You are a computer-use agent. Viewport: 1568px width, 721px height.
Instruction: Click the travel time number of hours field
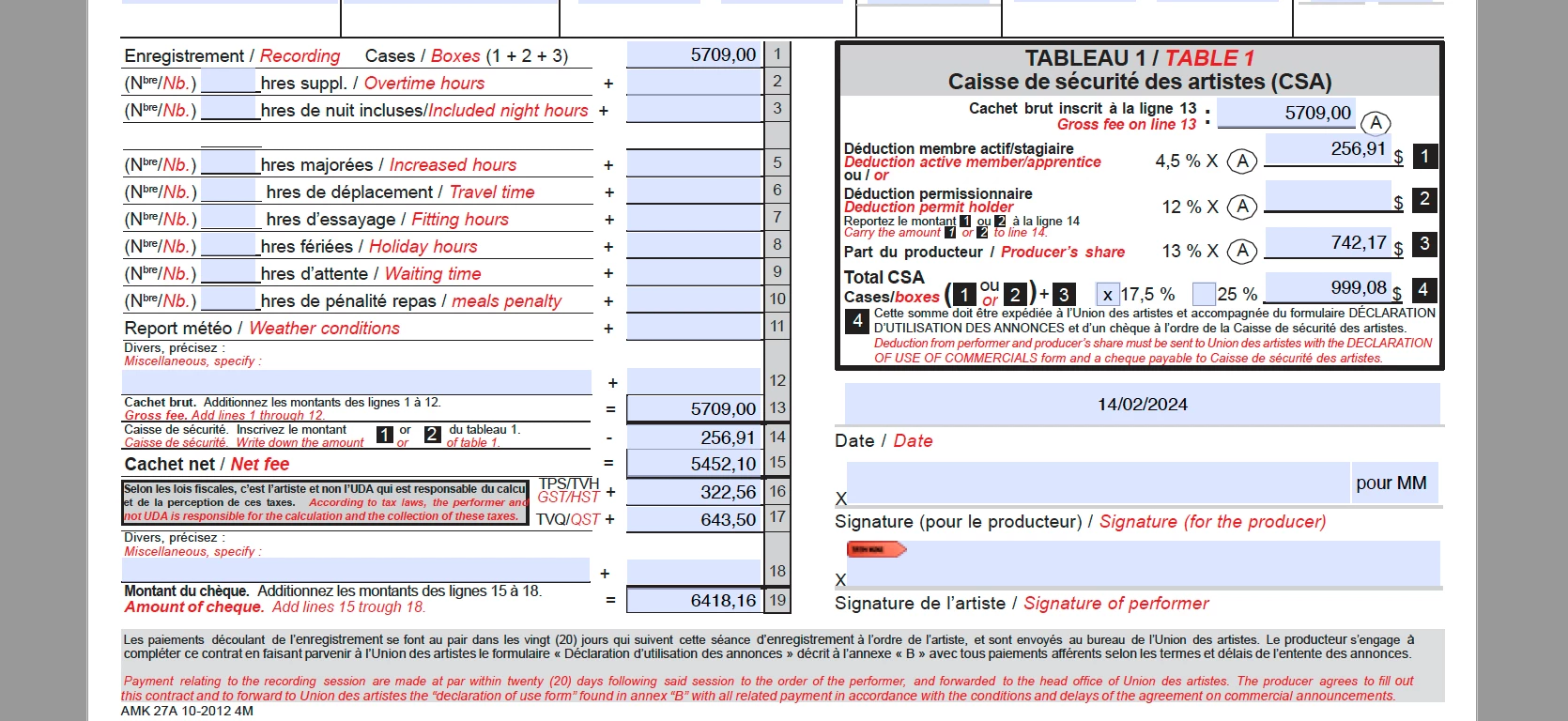228,190
